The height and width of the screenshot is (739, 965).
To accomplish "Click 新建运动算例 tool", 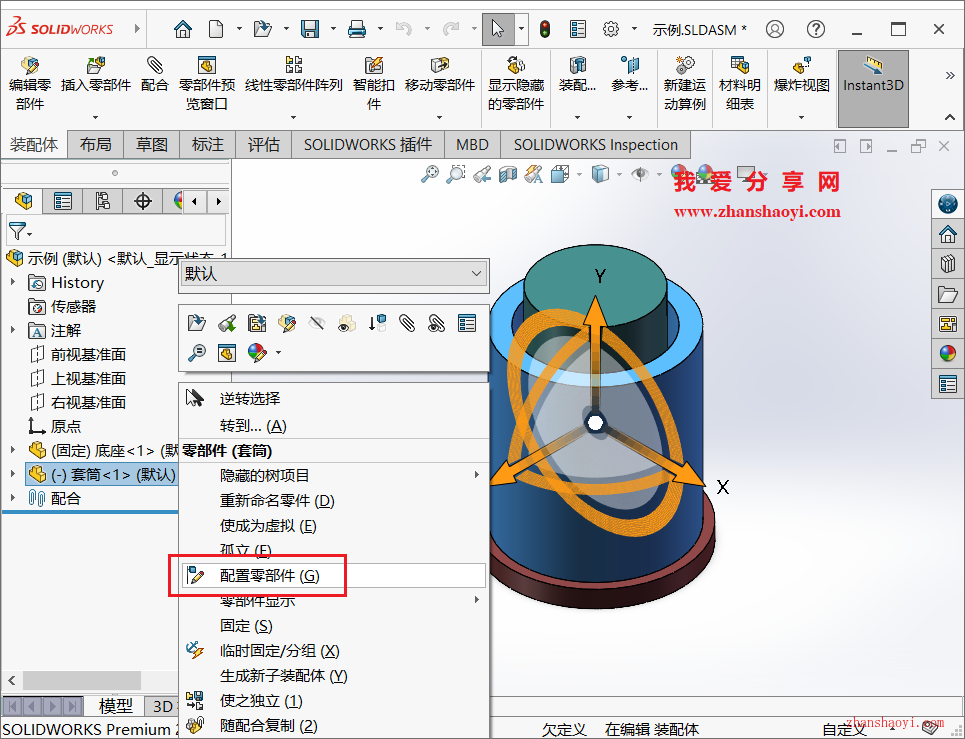I will [684, 83].
